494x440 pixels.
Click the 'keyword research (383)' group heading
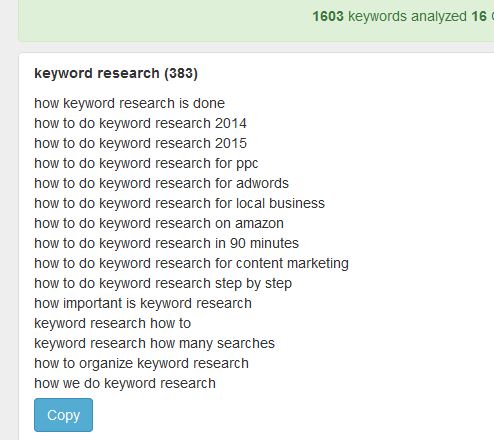coord(116,73)
